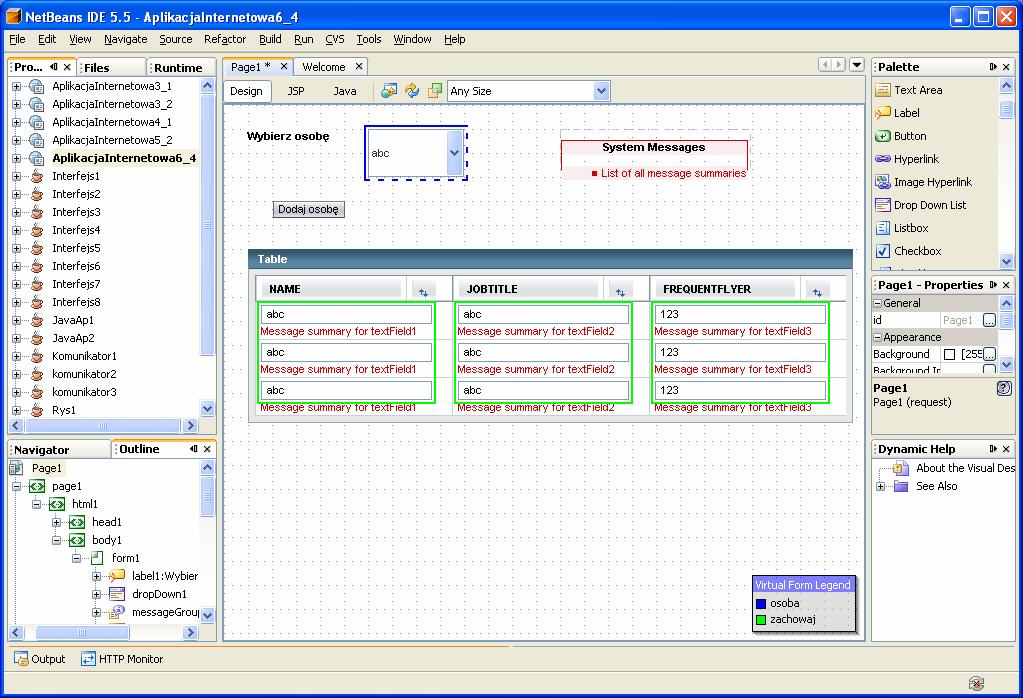Click the sort icon in JOBTITLE column
The image size is (1023, 698).
620,292
